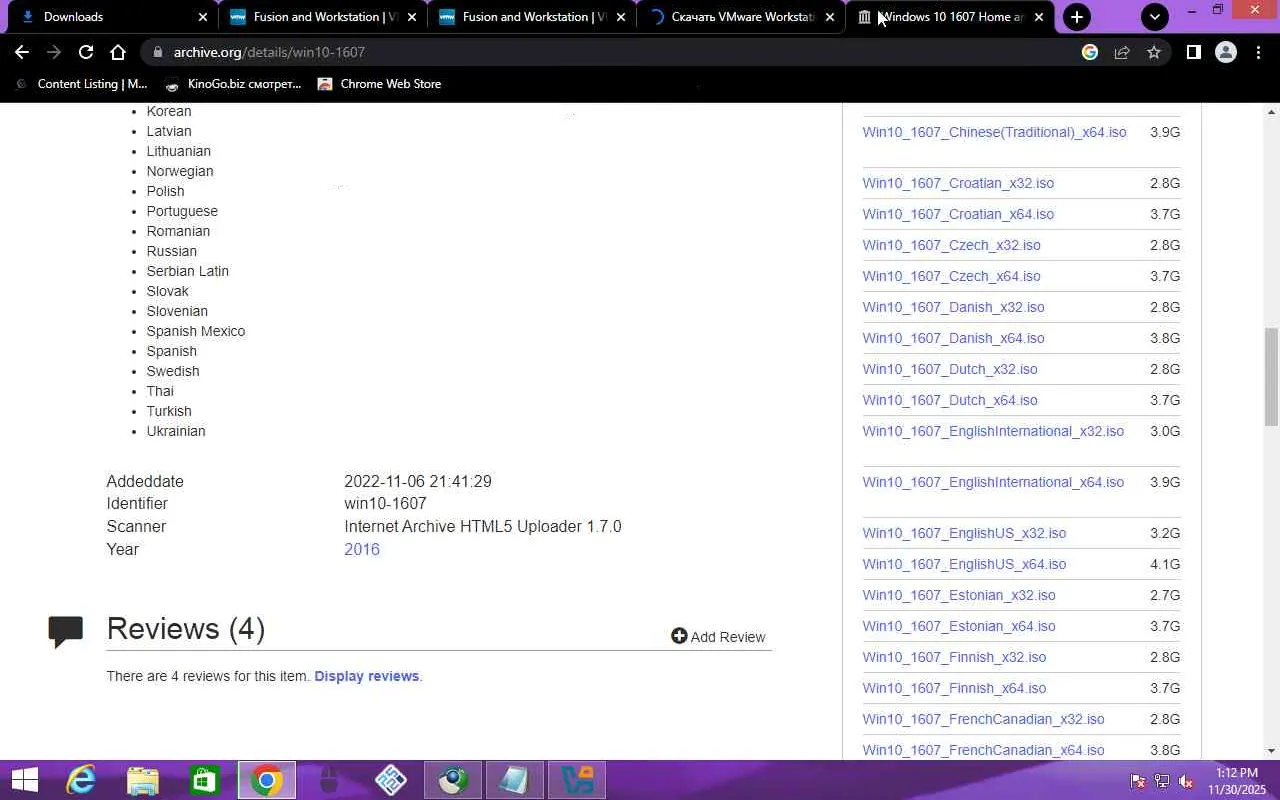
Task: Click the Display reviews link
Action: pyautogui.click(x=366, y=676)
